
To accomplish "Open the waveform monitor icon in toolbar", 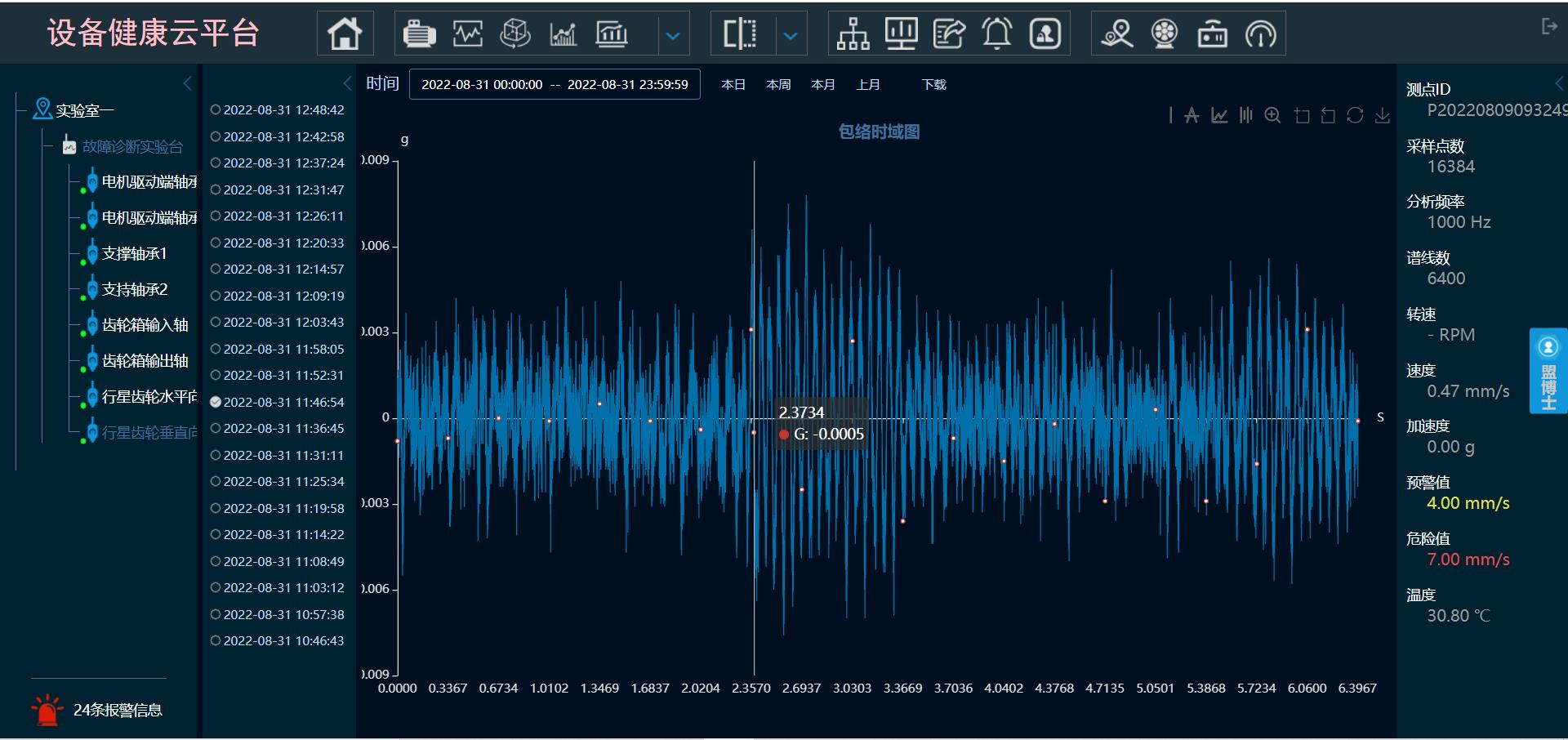I will tap(467, 34).
